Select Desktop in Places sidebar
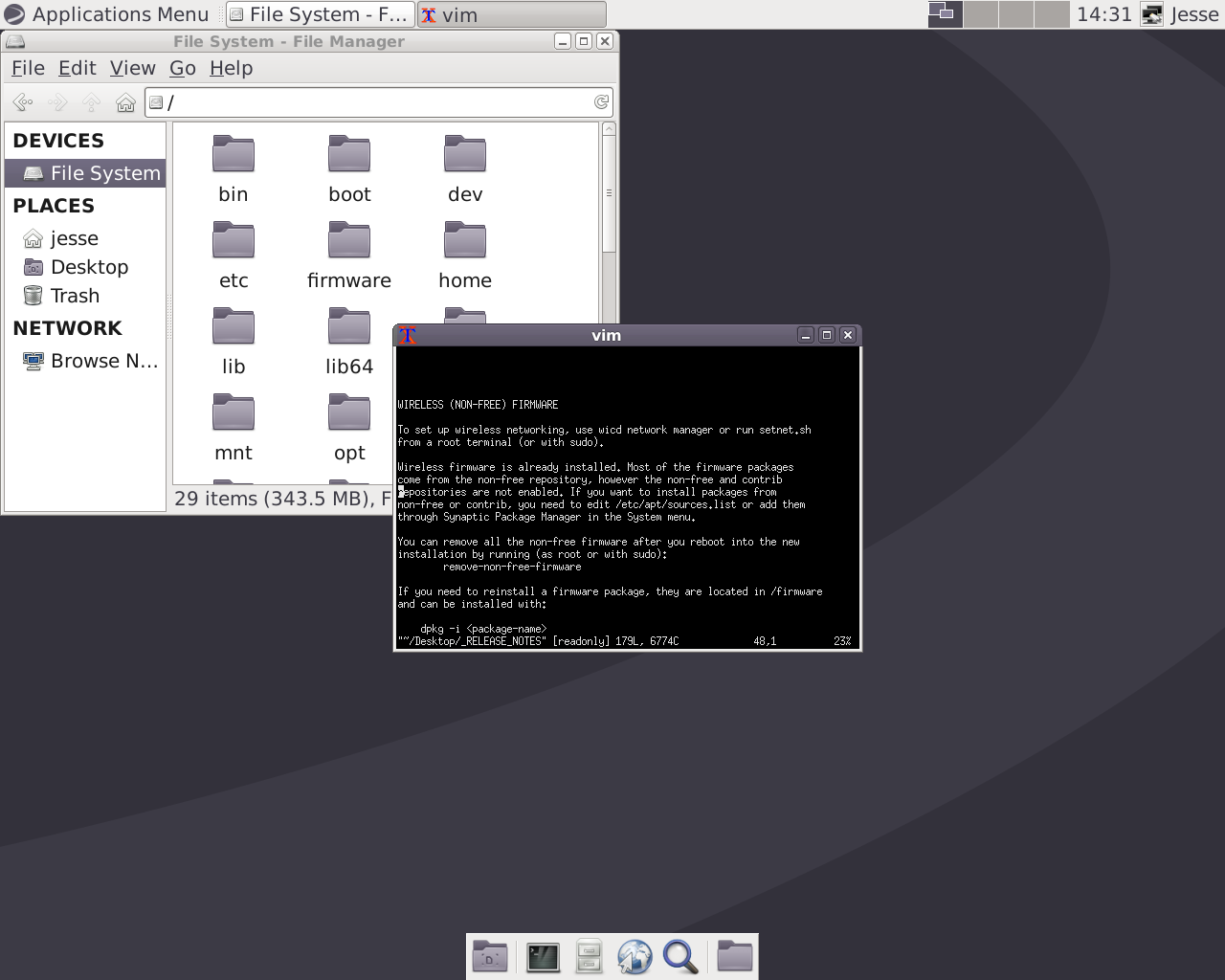This screenshot has height=980, width=1225. coord(85,267)
